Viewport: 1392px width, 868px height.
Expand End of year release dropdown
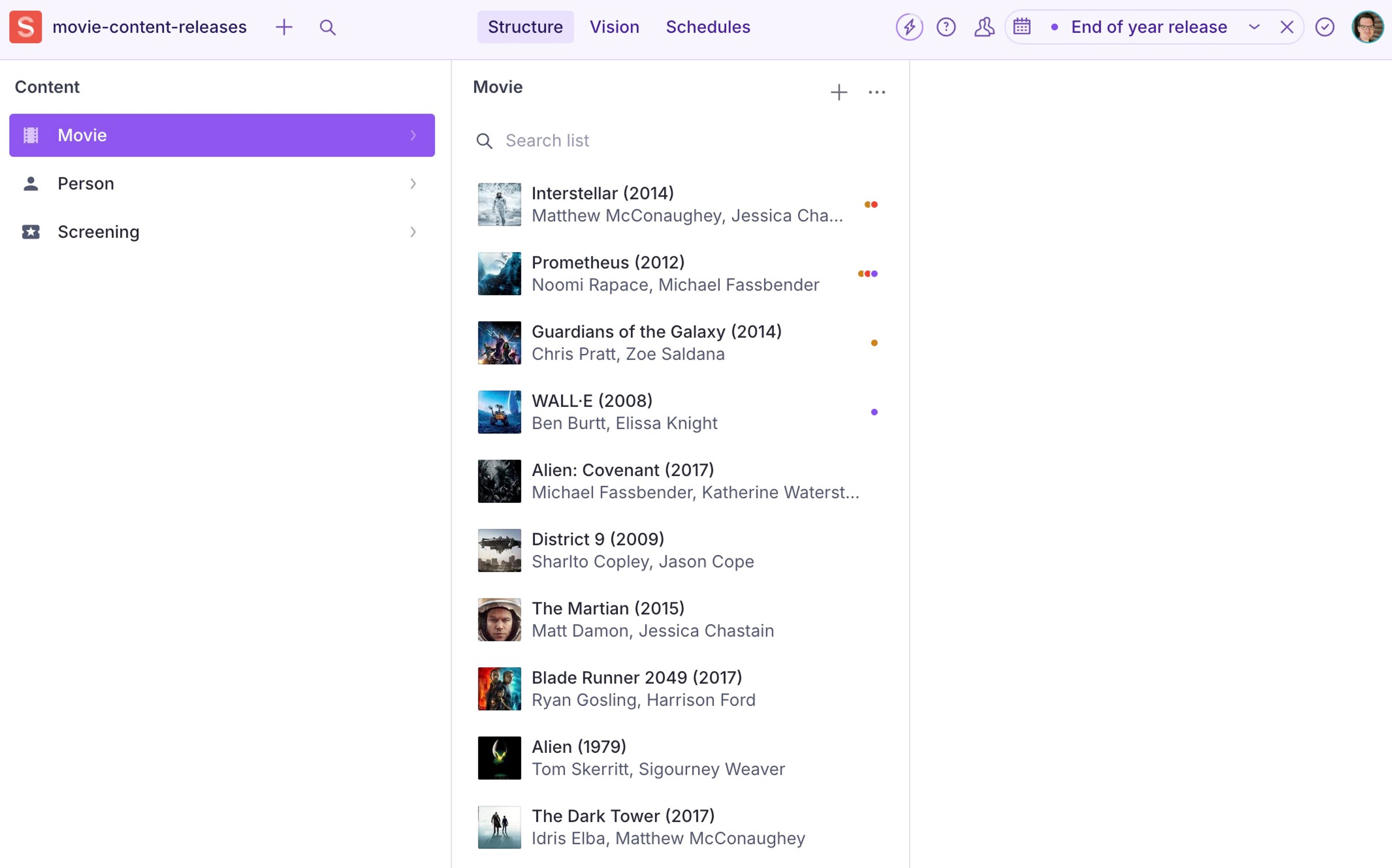tap(1254, 27)
